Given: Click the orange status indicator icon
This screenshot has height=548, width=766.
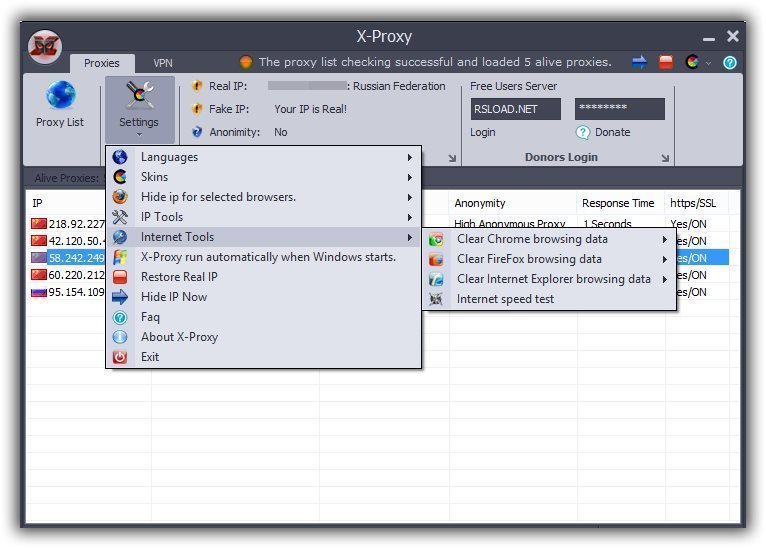Looking at the screenshot, I should tap(246, 62).
